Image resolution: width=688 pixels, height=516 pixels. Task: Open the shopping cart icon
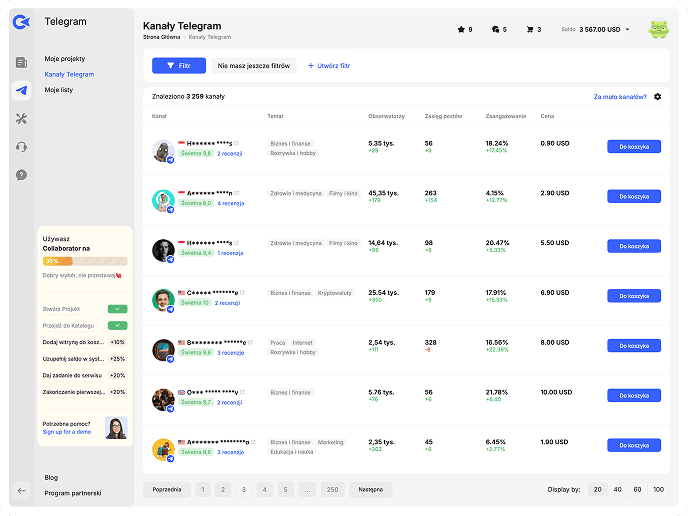coord(530,30)
